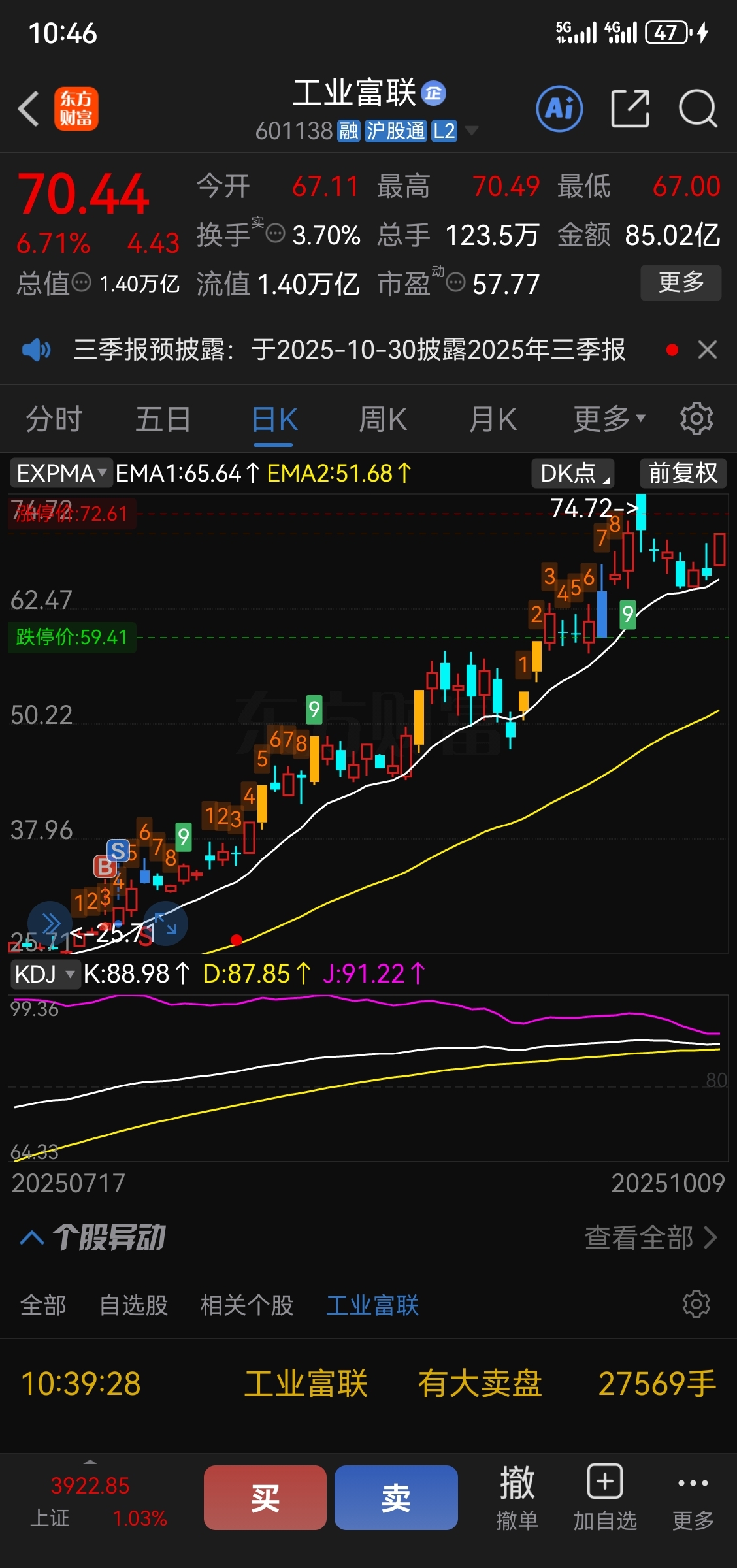
Task: Tap the 涨停价:72.61 label
Action: pos(71,514)
